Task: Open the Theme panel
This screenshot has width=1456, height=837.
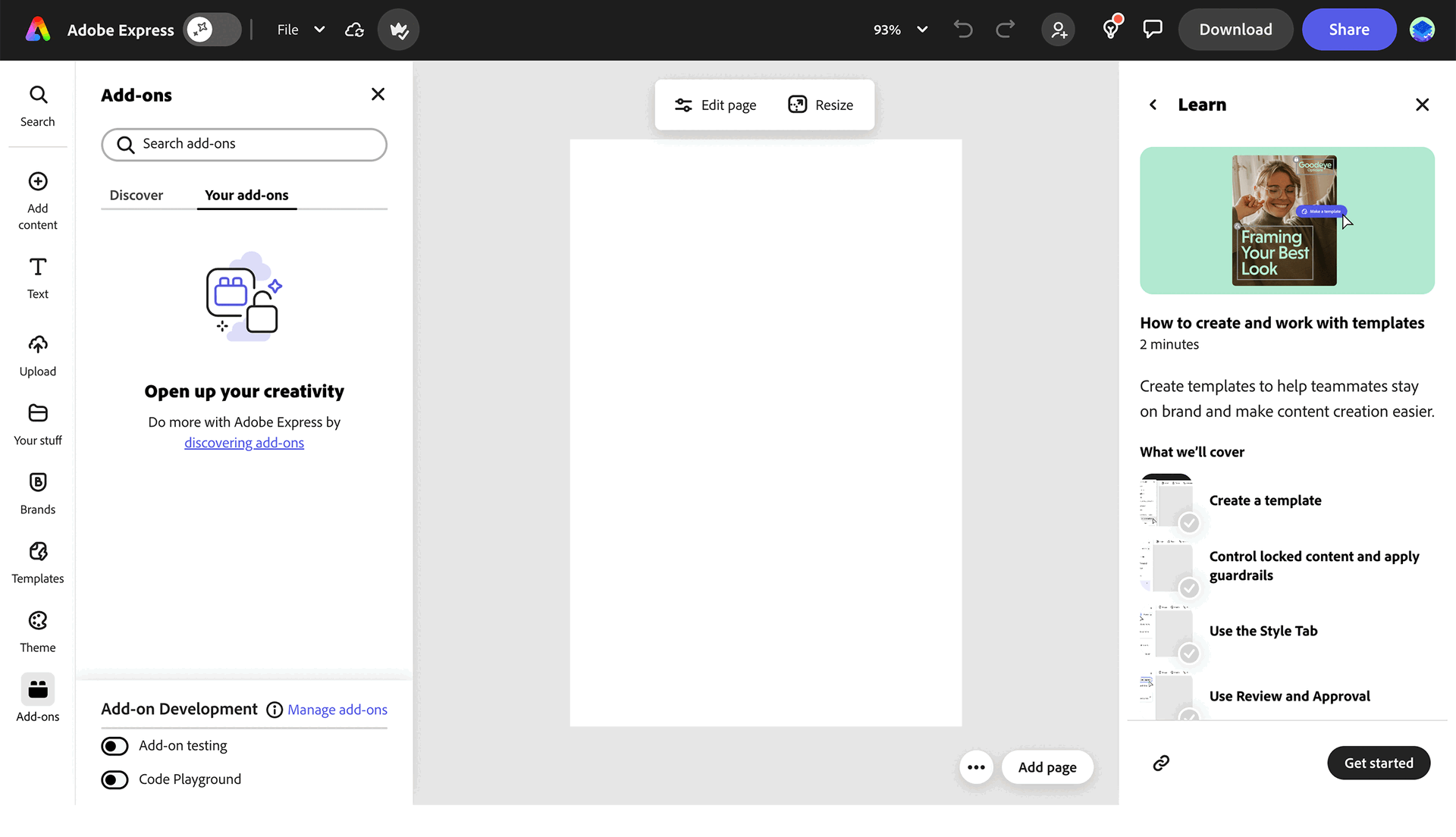Action: 37,630
